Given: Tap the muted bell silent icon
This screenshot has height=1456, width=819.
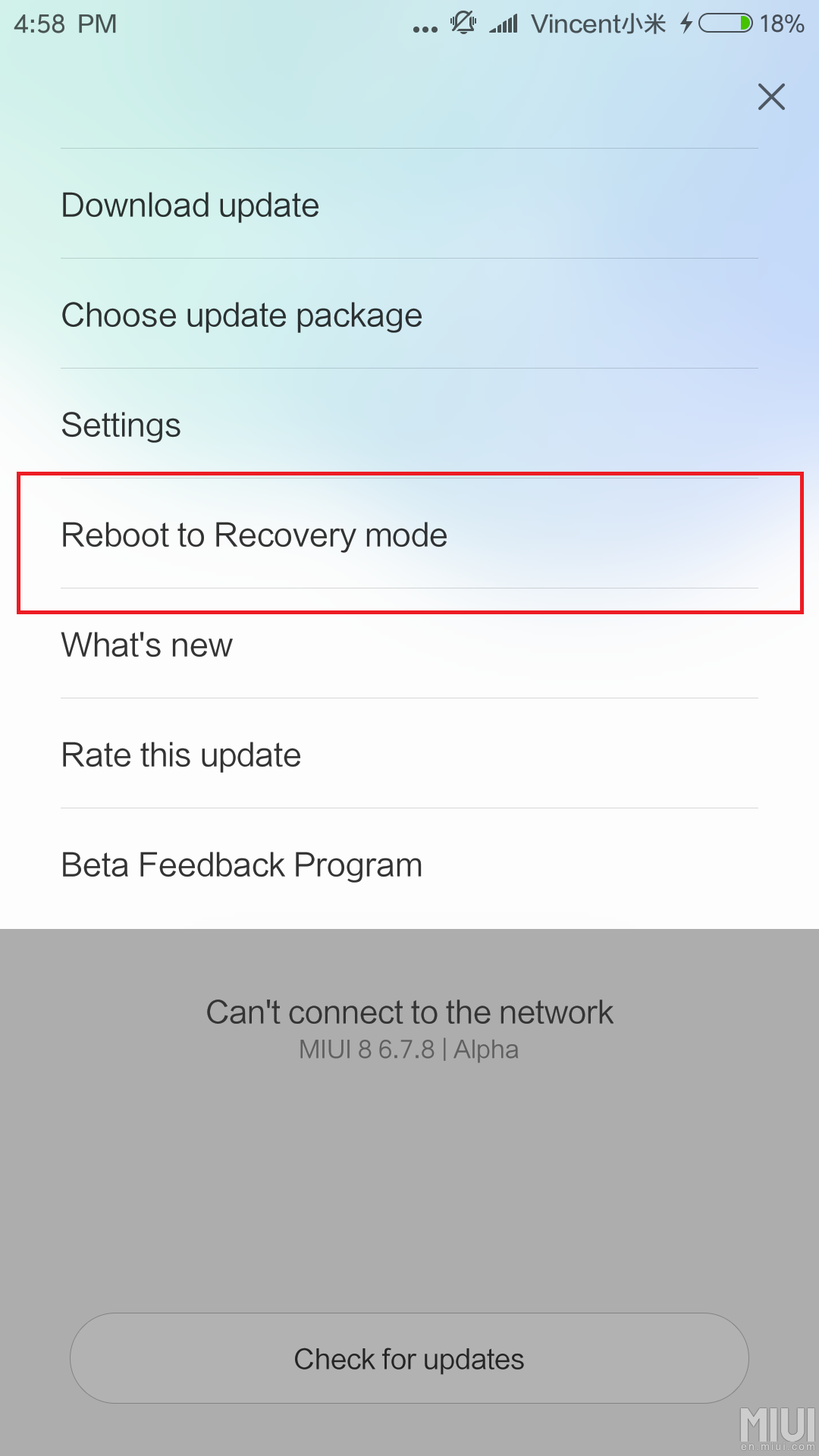Looking at the screenshot, I should point(463,24).
